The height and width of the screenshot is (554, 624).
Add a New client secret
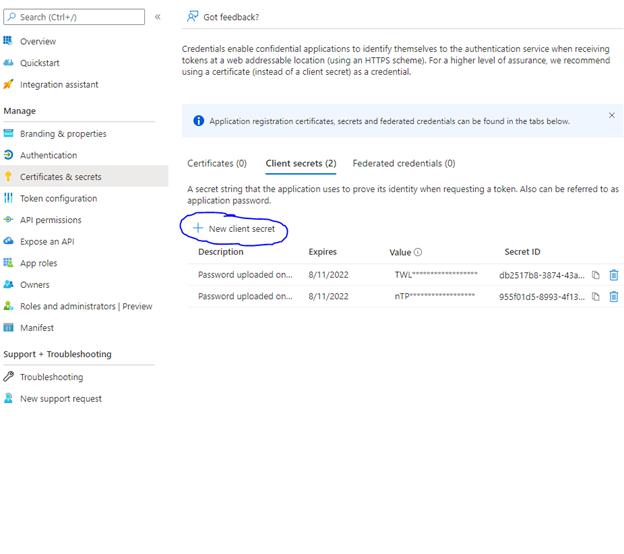(234, 229)
